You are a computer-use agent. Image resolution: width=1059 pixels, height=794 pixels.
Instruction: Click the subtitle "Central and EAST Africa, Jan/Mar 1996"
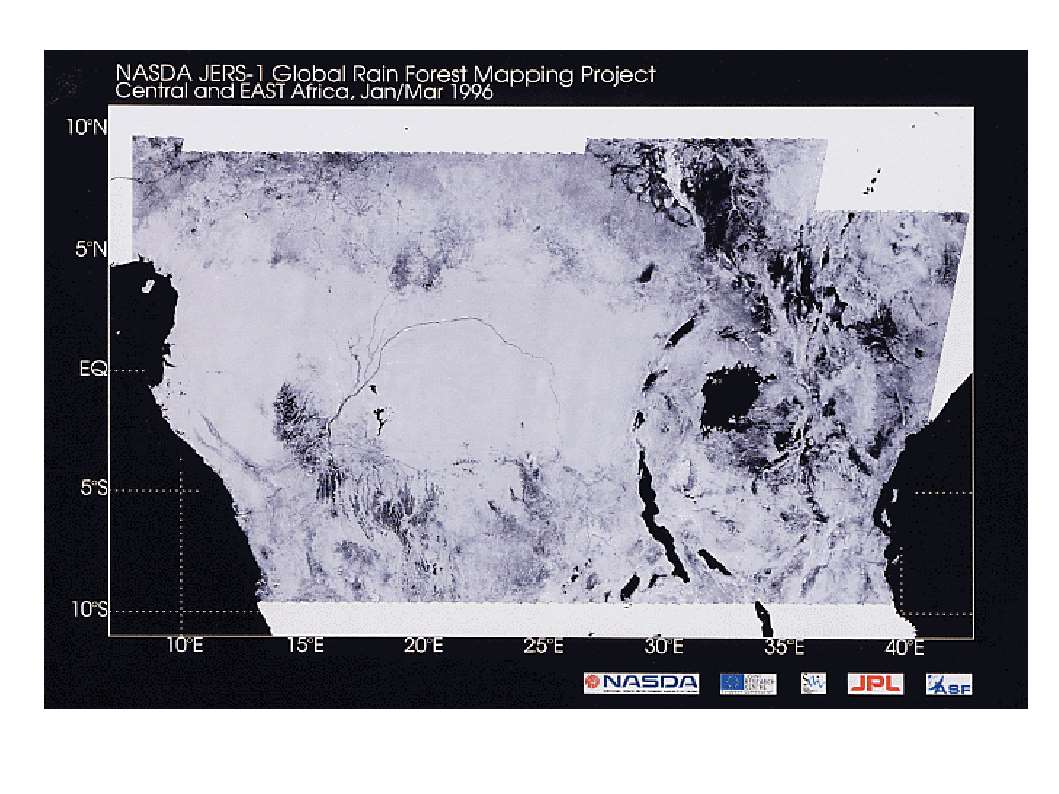pos(304,91)
